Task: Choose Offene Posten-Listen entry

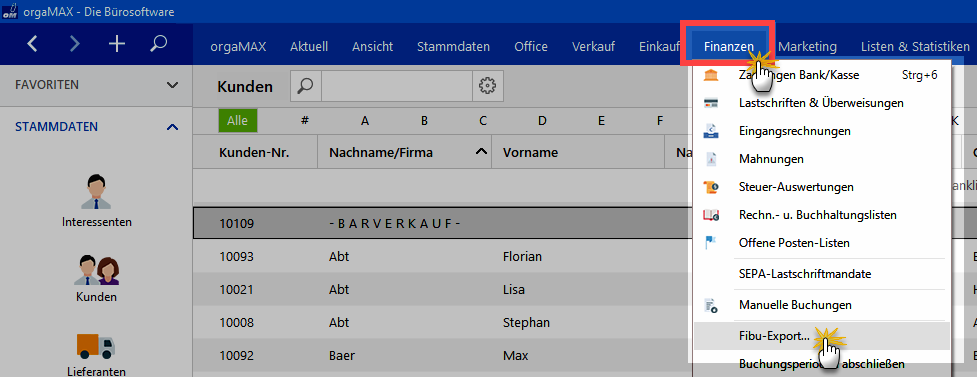Action: (821, 242)
